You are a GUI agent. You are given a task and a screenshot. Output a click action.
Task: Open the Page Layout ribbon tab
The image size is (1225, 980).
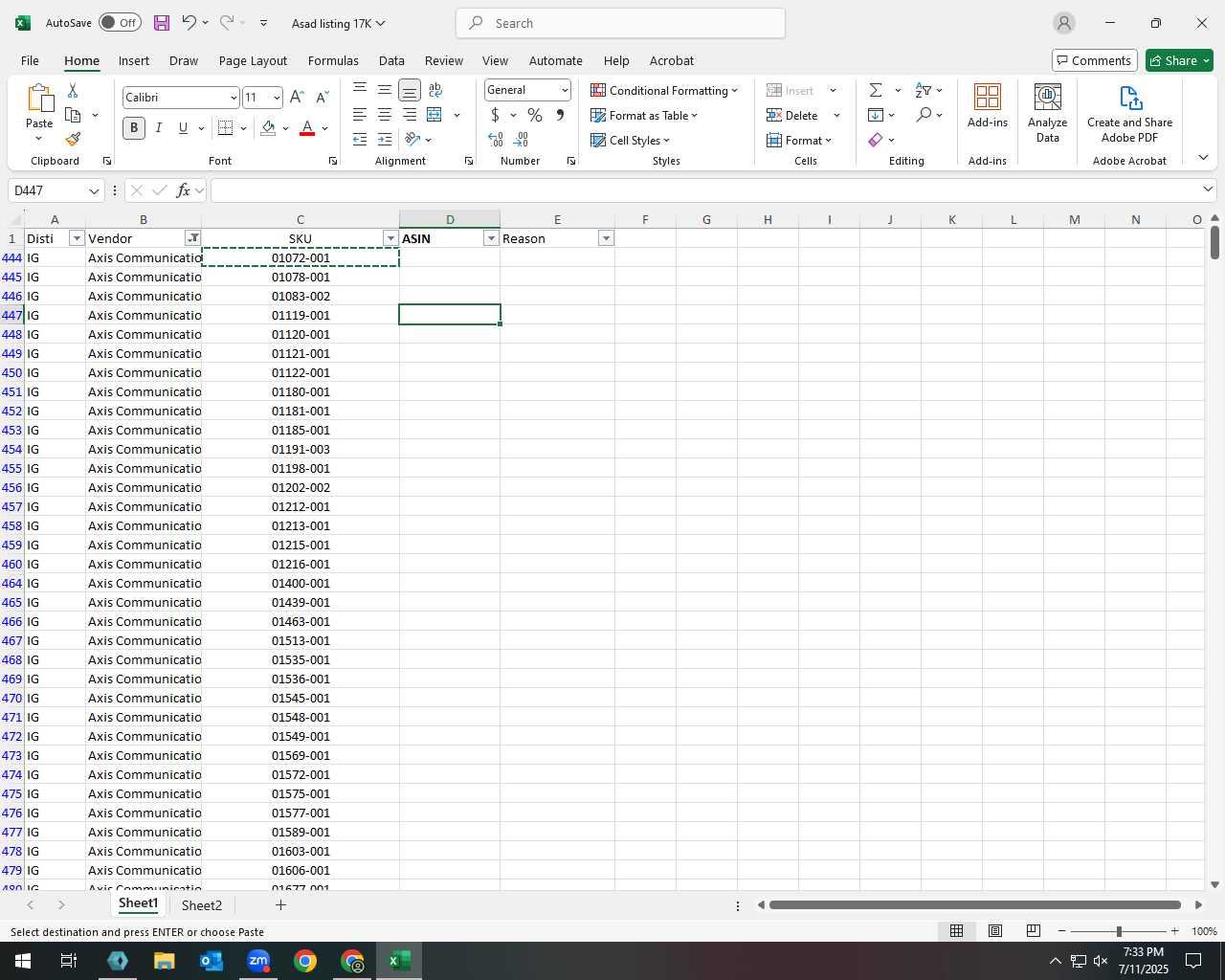[x=253, y=60]
